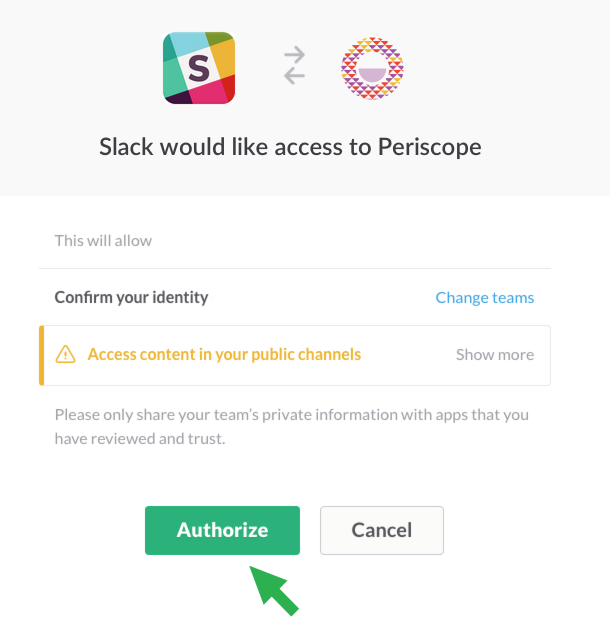Click the divider line below 'This will allow'
Image resolution: width=610 pixels, height=634 pixels.
pos(295,268)
